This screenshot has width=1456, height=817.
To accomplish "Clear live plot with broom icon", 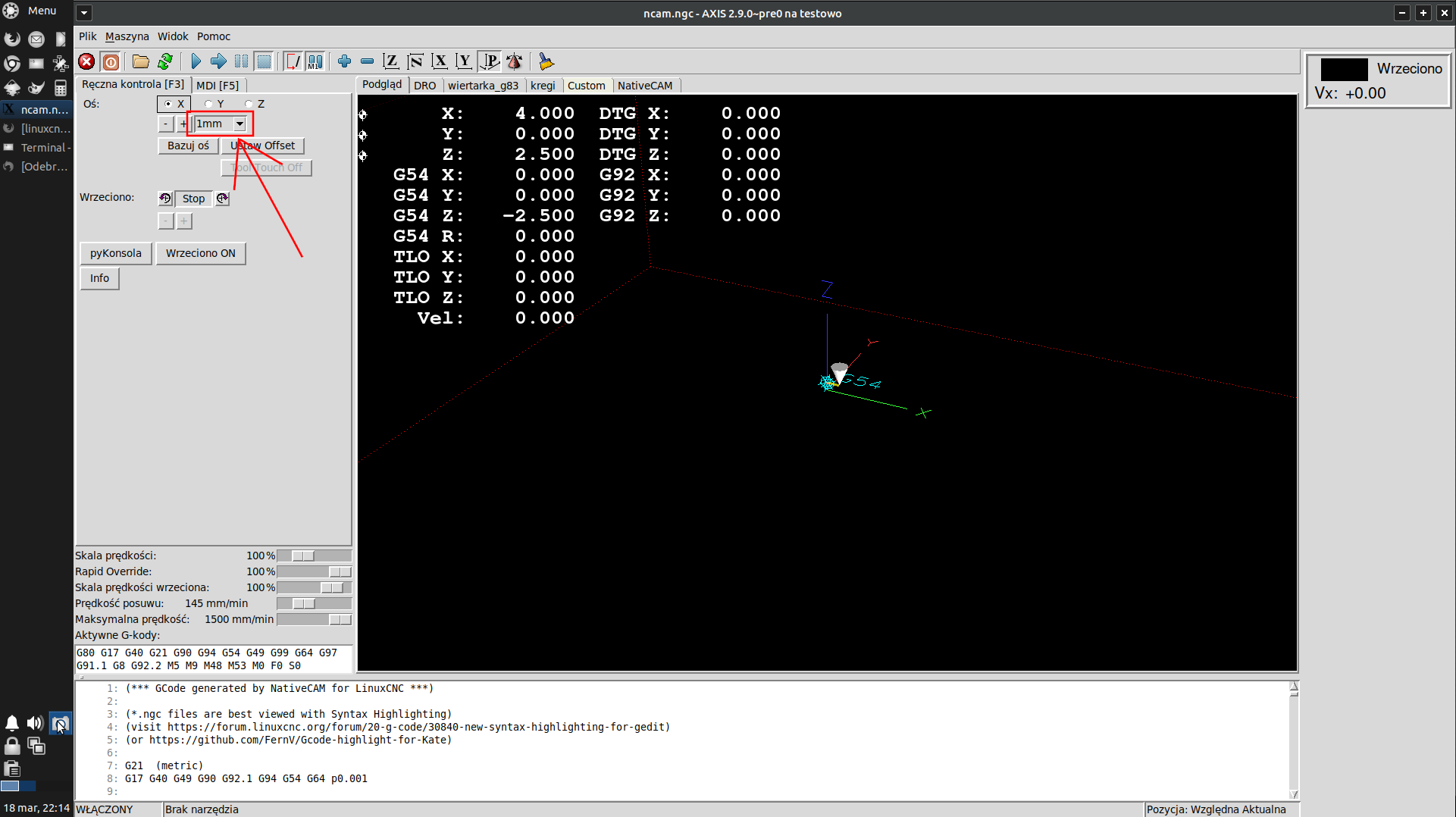I will coord(546,61).
